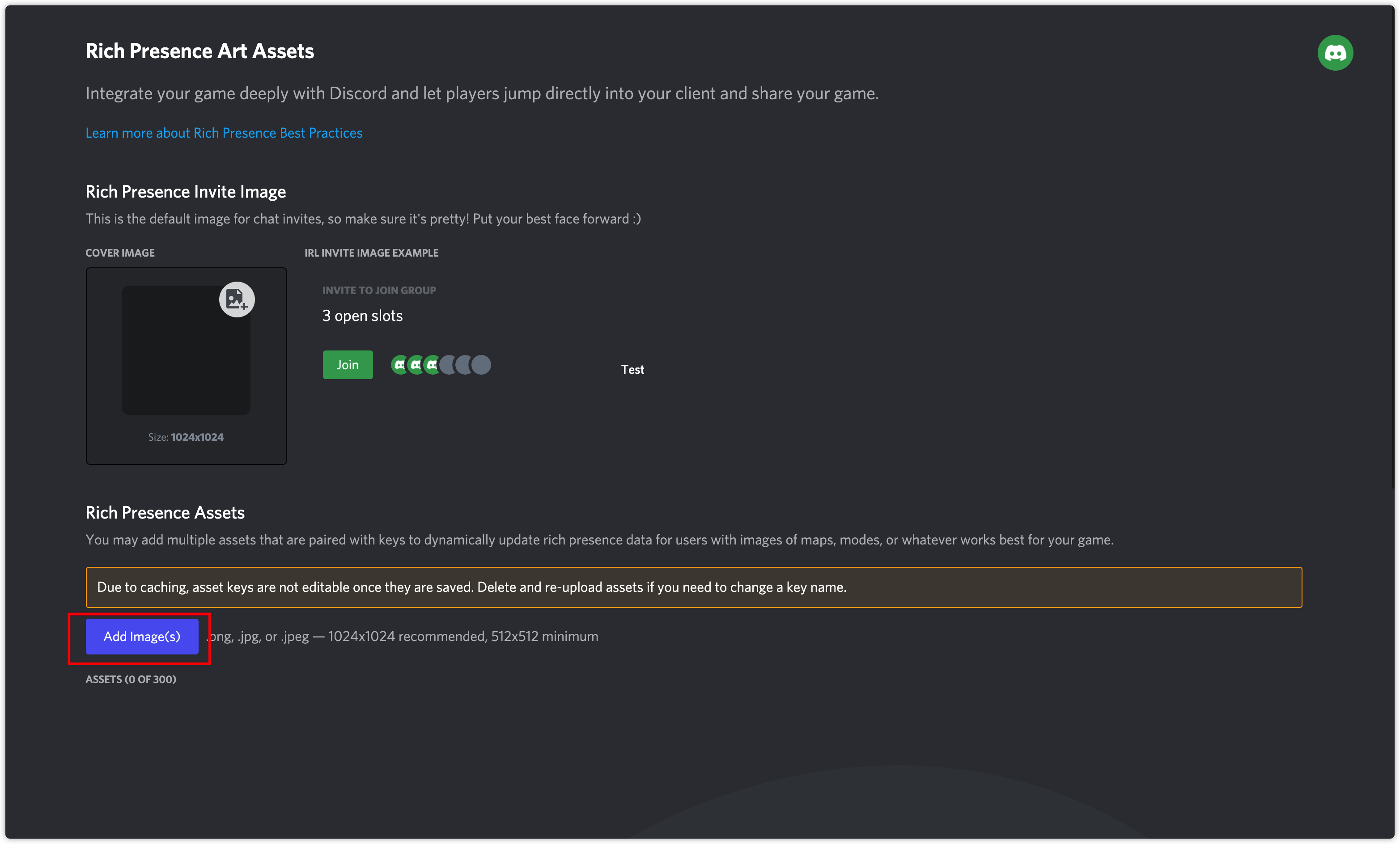The height and width of the screenshot is (844, 1400).
Task: Click the Size: 1024x1024 text below cover image
Action: pos(186,437)
